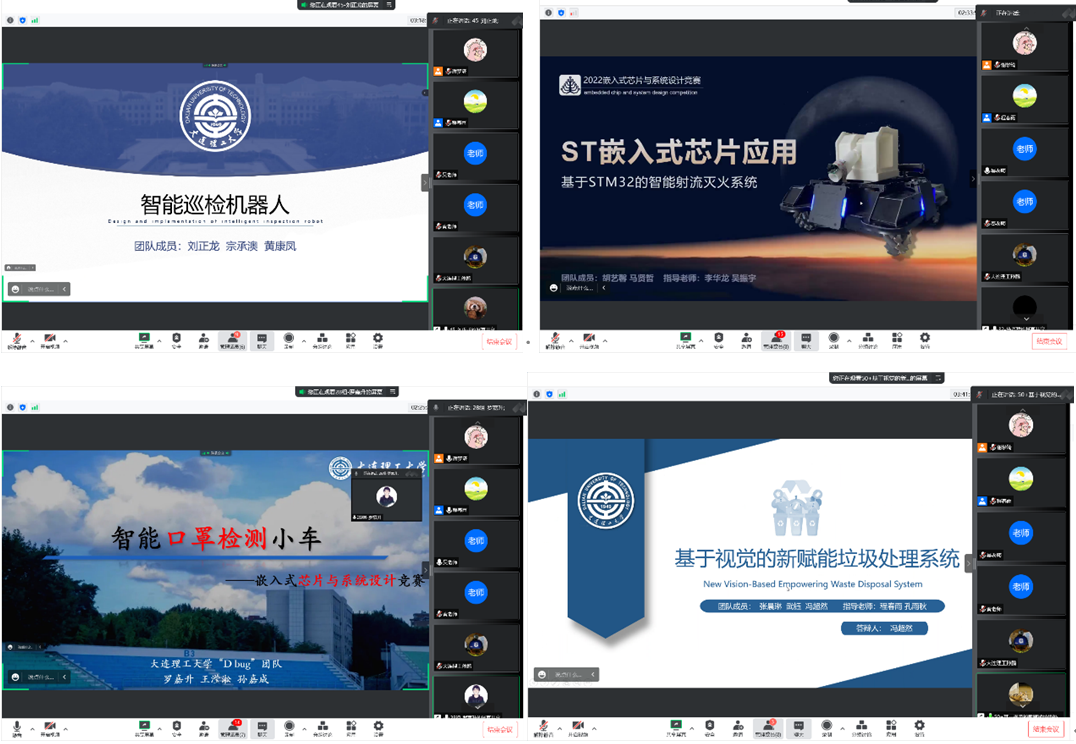Click green encryption shield in top-left meeting window

tap(23, 19)
